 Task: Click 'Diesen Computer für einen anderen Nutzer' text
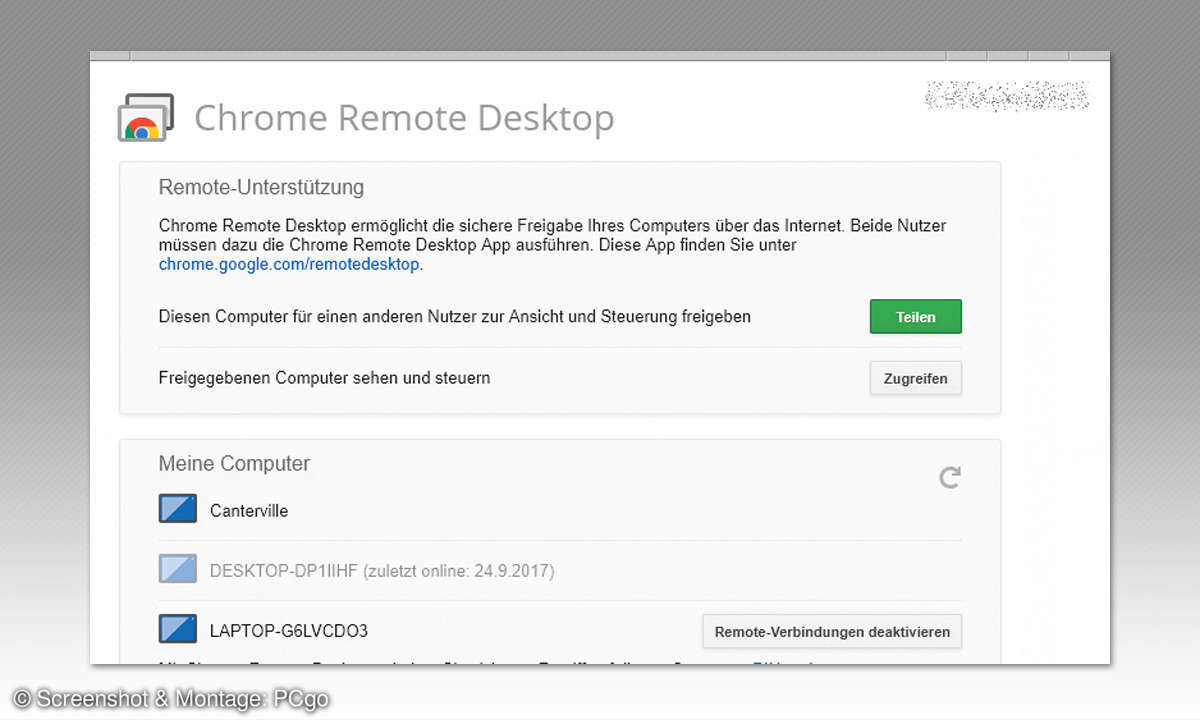tap(454, 316)
